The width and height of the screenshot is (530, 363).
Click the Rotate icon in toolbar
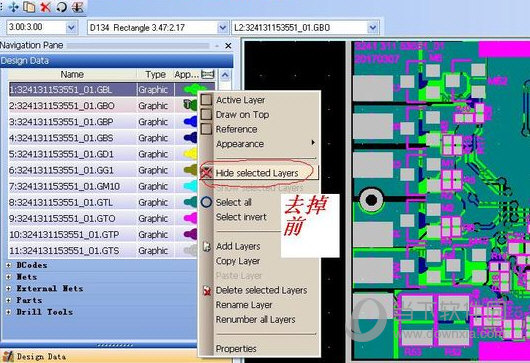tap(61, 7)
